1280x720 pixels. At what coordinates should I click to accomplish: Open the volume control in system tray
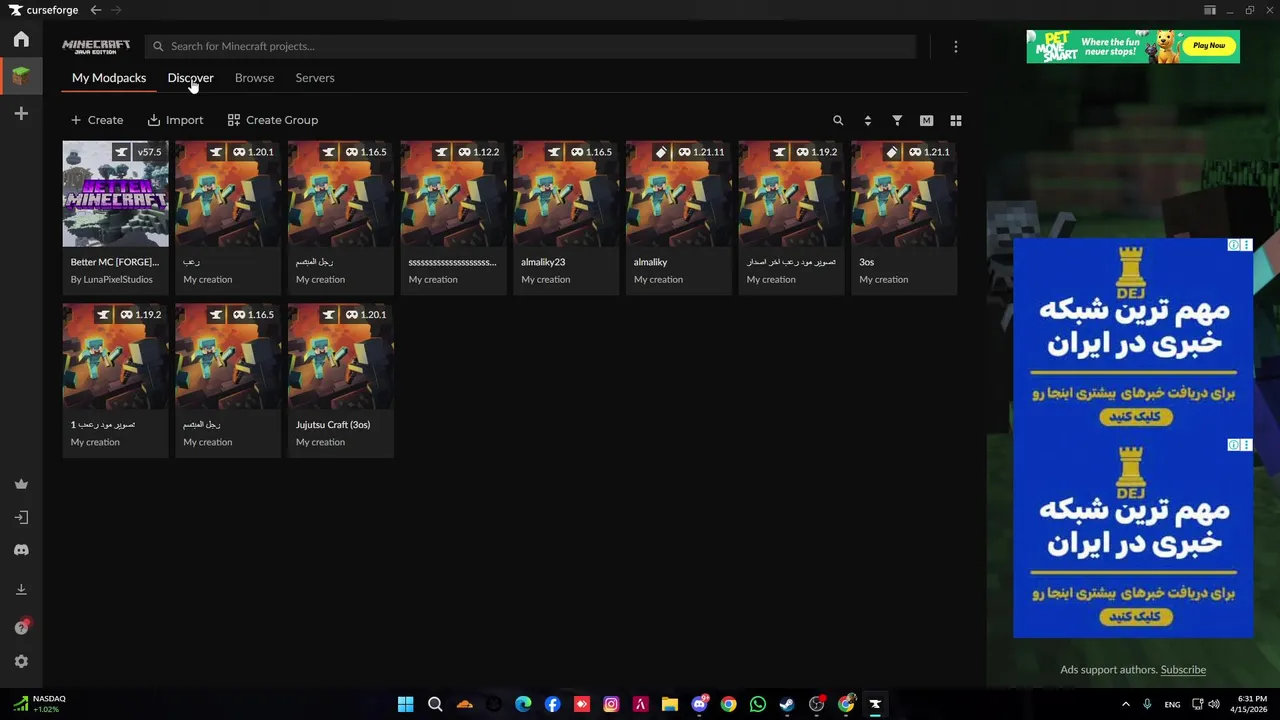tap(1214, 704)
